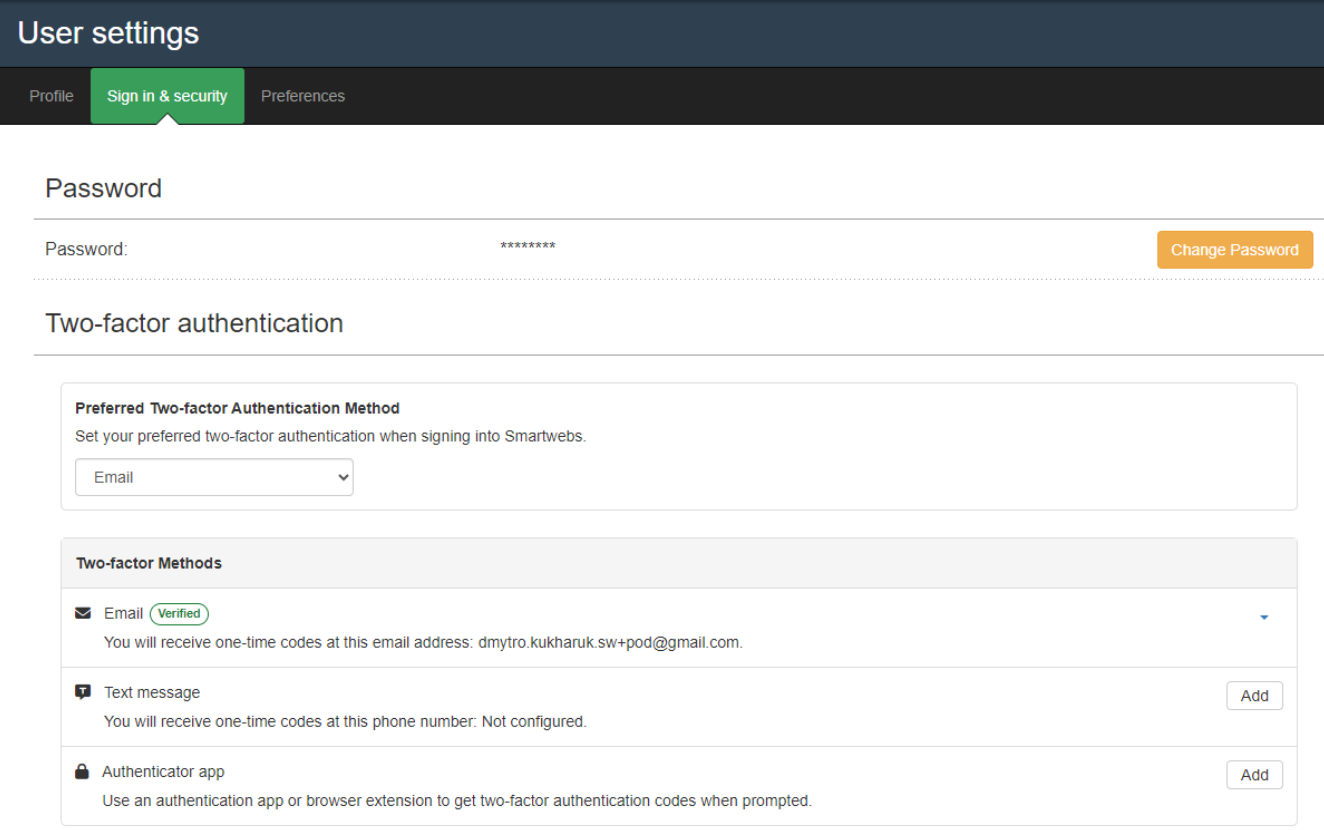Add a Text message two-factor method
Screen dimensions: 1324x830
[1254, 696]
